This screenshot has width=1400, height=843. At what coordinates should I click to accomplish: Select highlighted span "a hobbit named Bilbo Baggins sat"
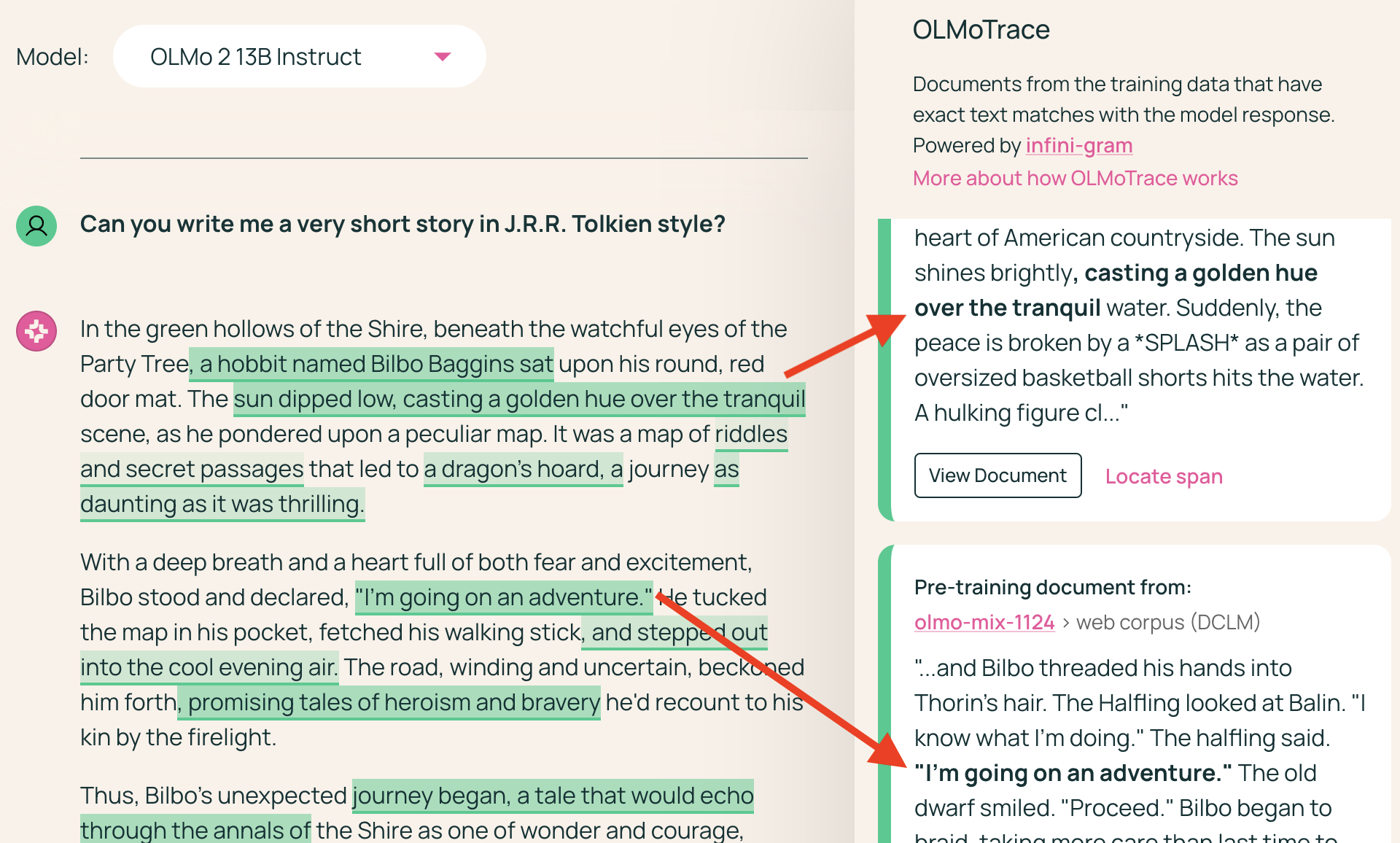click(372, 364)
